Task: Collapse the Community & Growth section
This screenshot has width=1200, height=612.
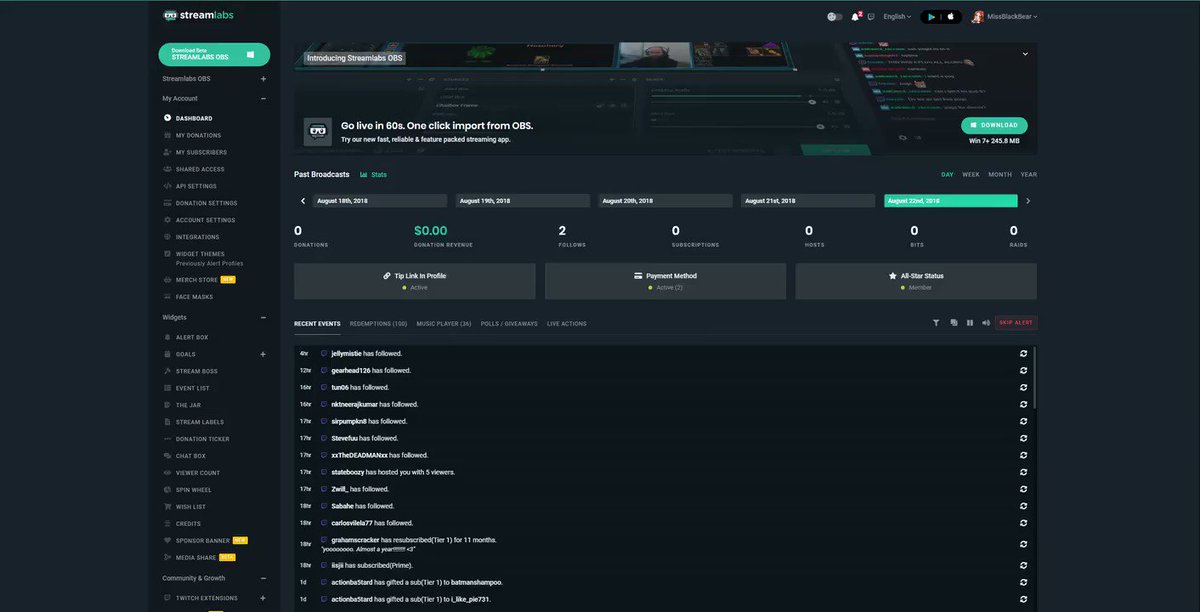Action: [x=263, y=578]
